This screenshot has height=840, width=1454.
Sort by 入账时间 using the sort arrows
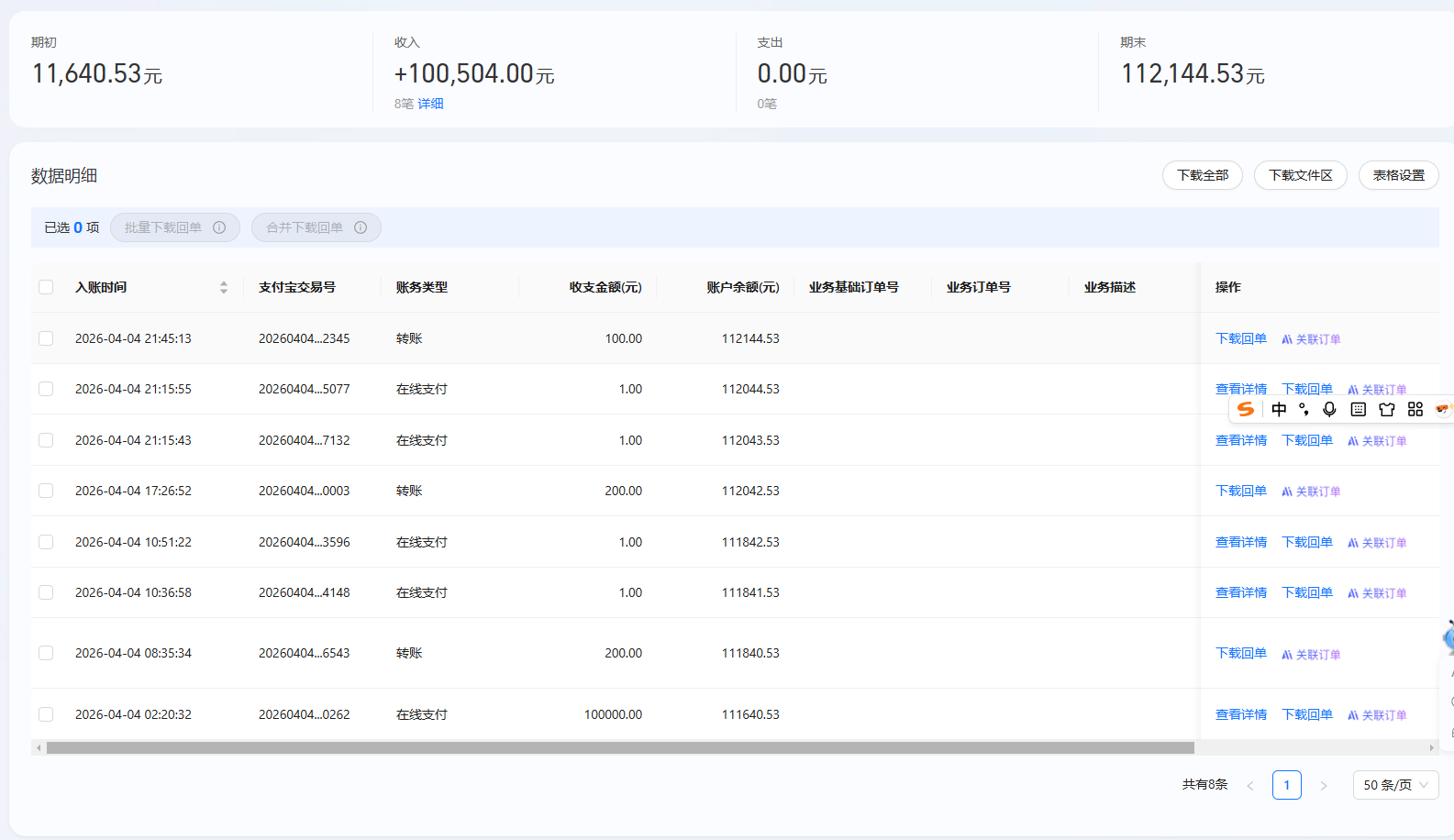pyautogui.click(x=224, y=287)
